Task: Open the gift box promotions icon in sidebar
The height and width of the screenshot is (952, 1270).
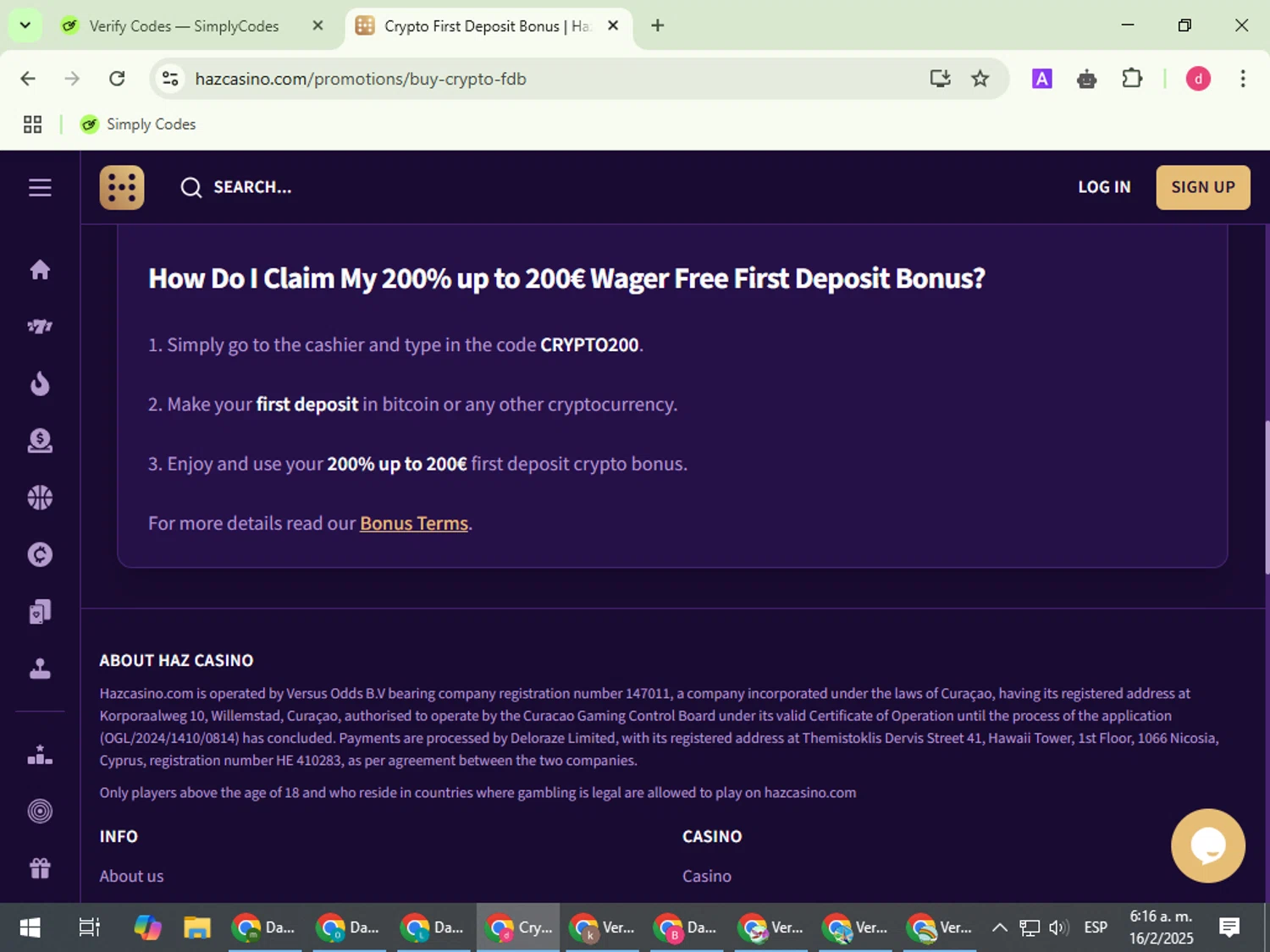Action: [40, 868]
